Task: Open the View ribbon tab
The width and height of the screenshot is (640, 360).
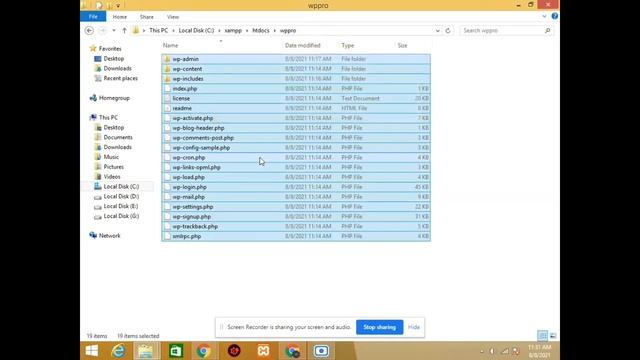Action: click(x=173, y=17)
